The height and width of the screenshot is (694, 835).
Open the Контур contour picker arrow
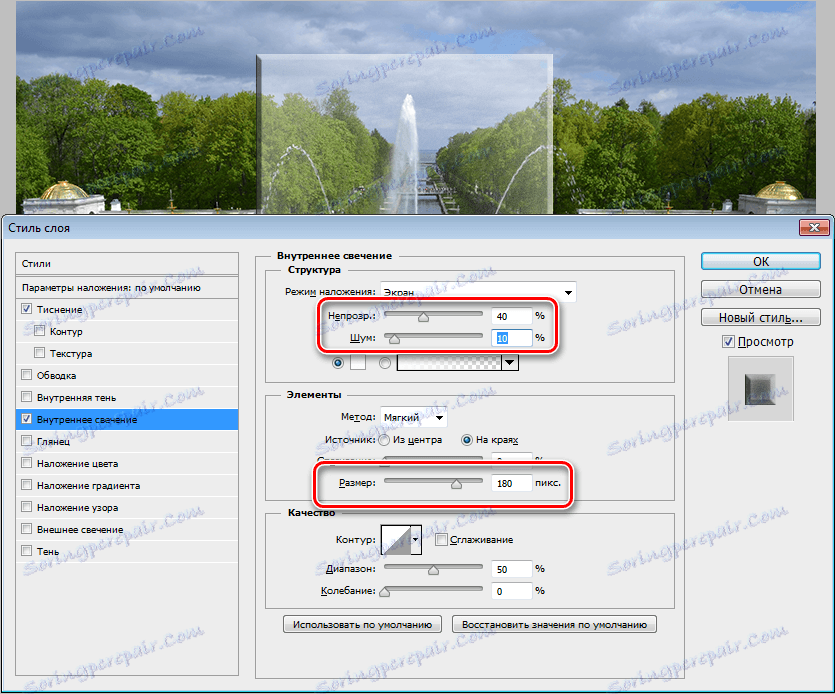point(416,540)
